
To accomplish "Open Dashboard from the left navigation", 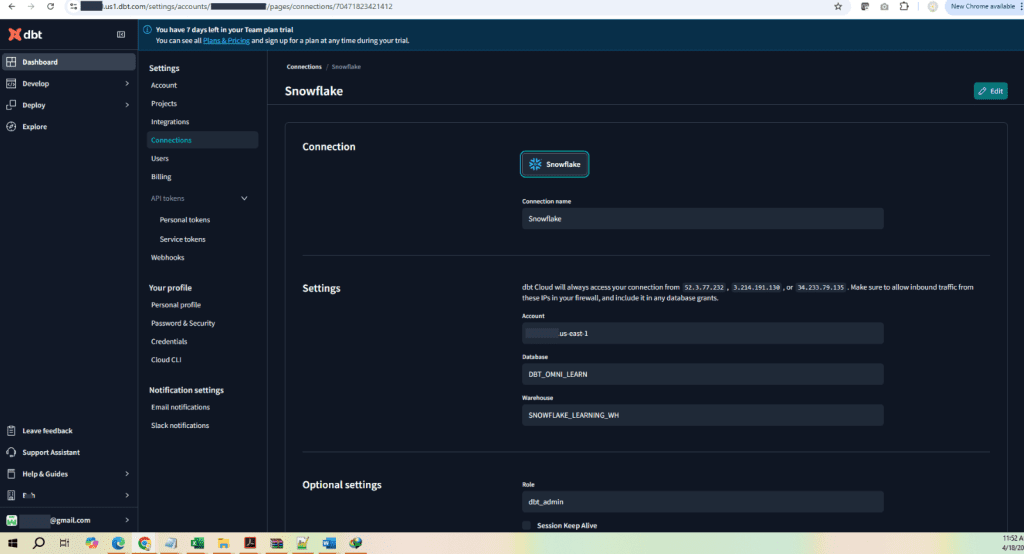I will pos(68,62).
